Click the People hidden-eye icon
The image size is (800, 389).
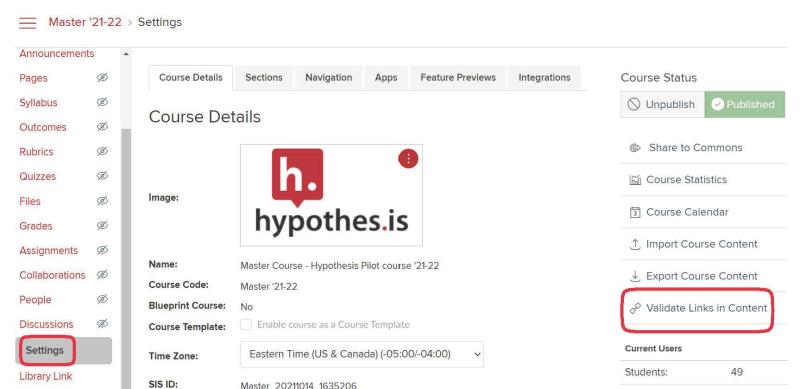103,299
